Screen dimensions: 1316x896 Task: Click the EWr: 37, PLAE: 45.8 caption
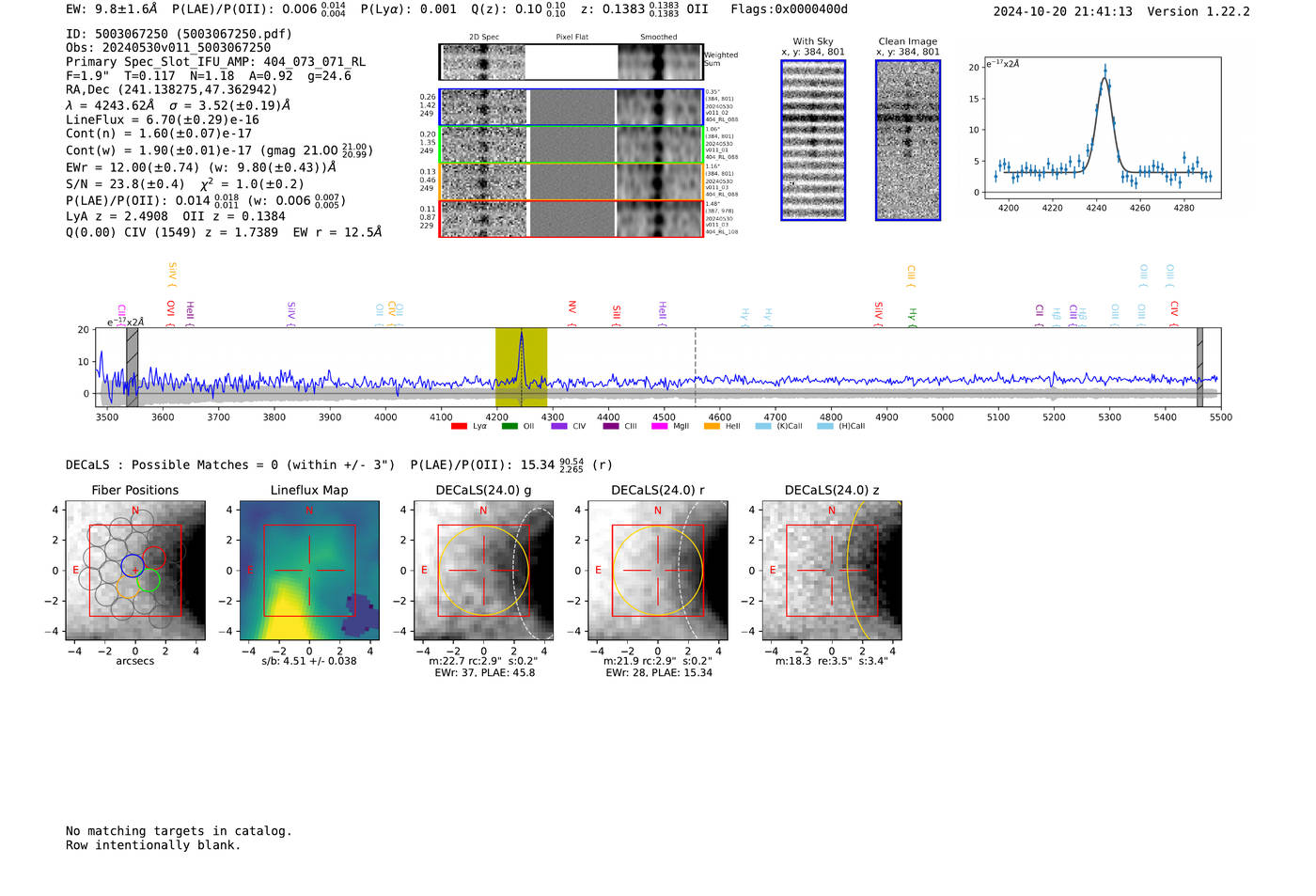click(484, 672)
